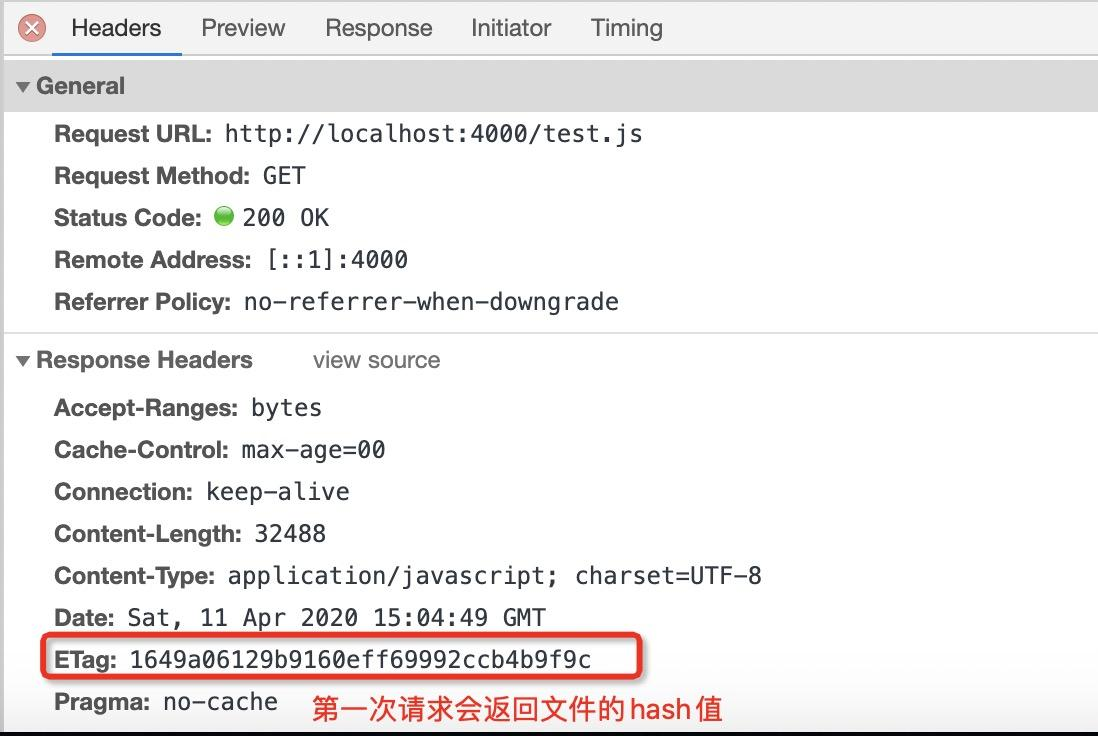1098x736 pixels.
Task: Open the Initiator tab
Action: [510, 28]
